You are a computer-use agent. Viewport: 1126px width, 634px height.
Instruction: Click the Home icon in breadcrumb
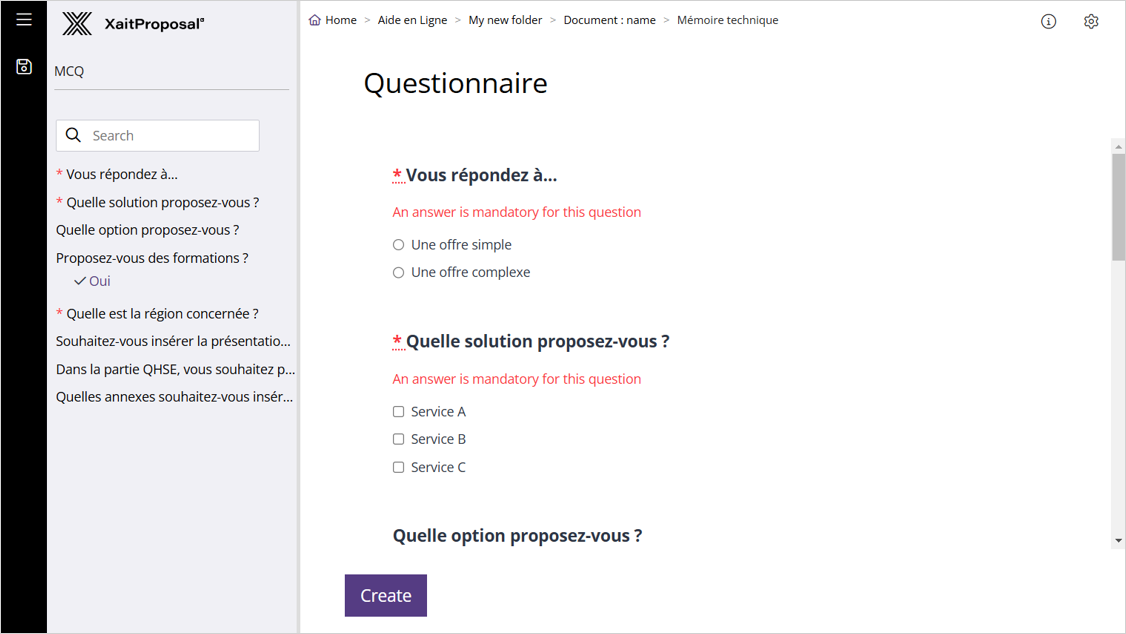(x=315, y=20)
